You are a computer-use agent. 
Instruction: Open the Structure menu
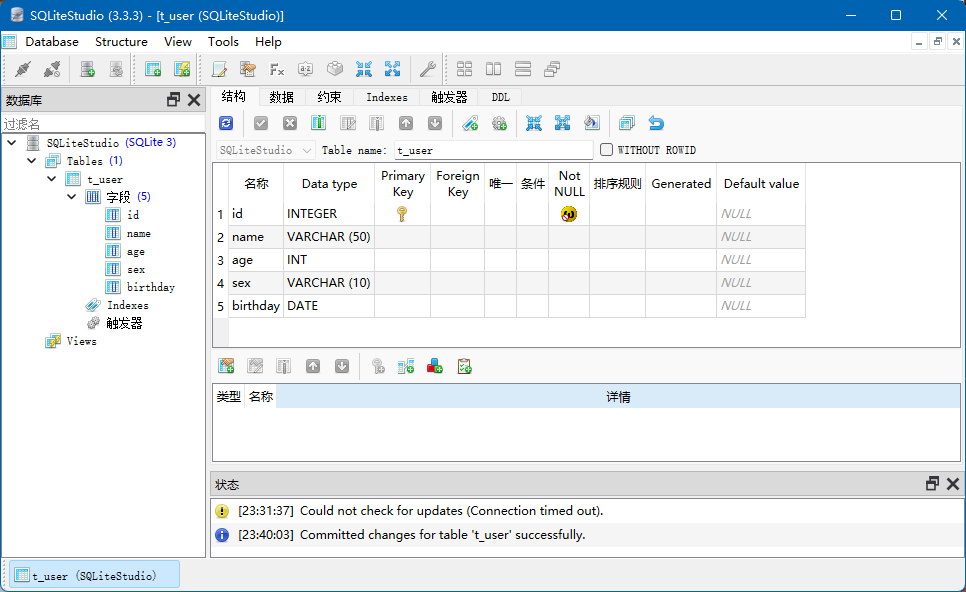coord(121,42)
